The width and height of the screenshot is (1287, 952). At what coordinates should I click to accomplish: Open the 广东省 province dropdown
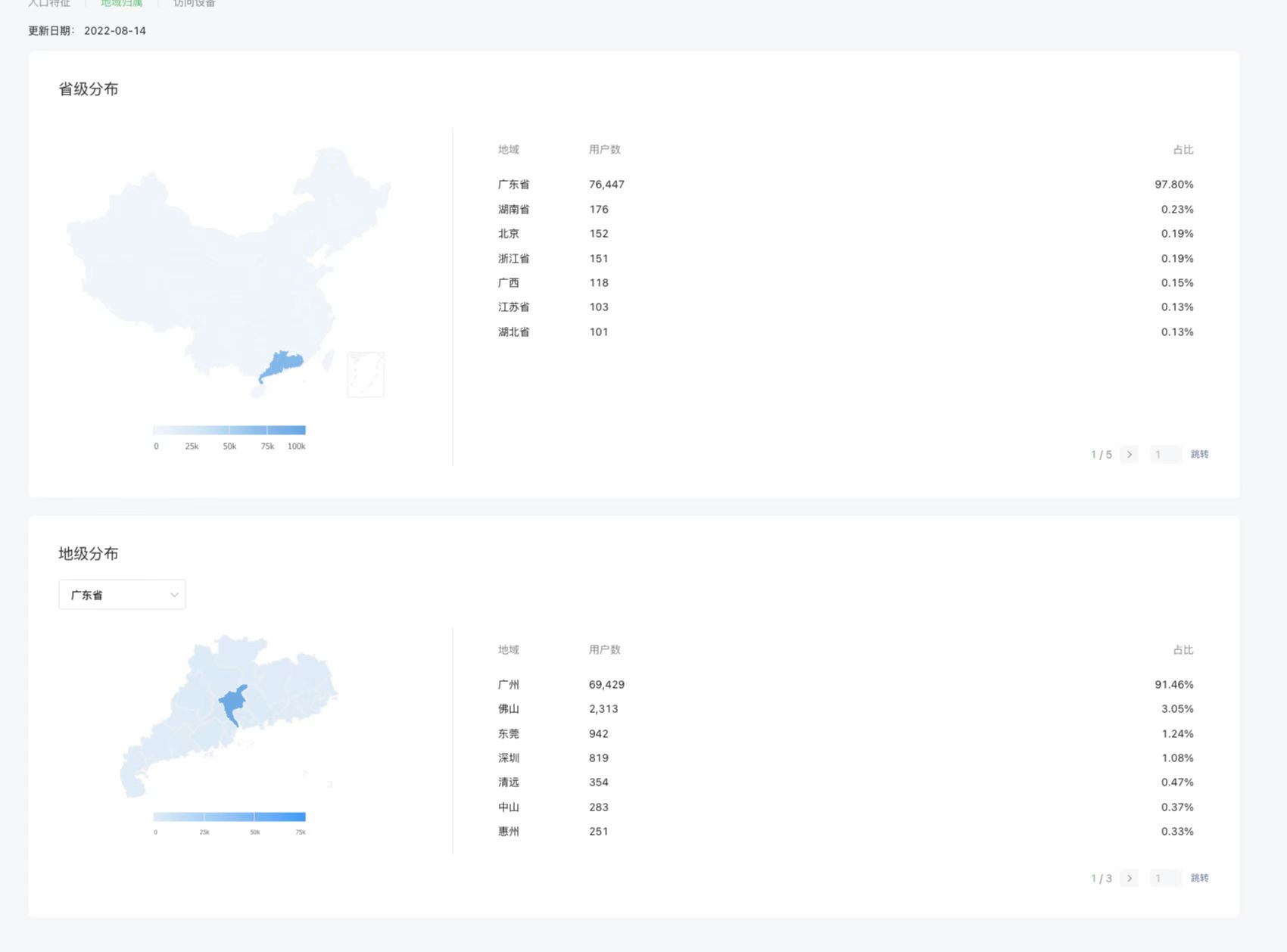(x=122, y=595)
